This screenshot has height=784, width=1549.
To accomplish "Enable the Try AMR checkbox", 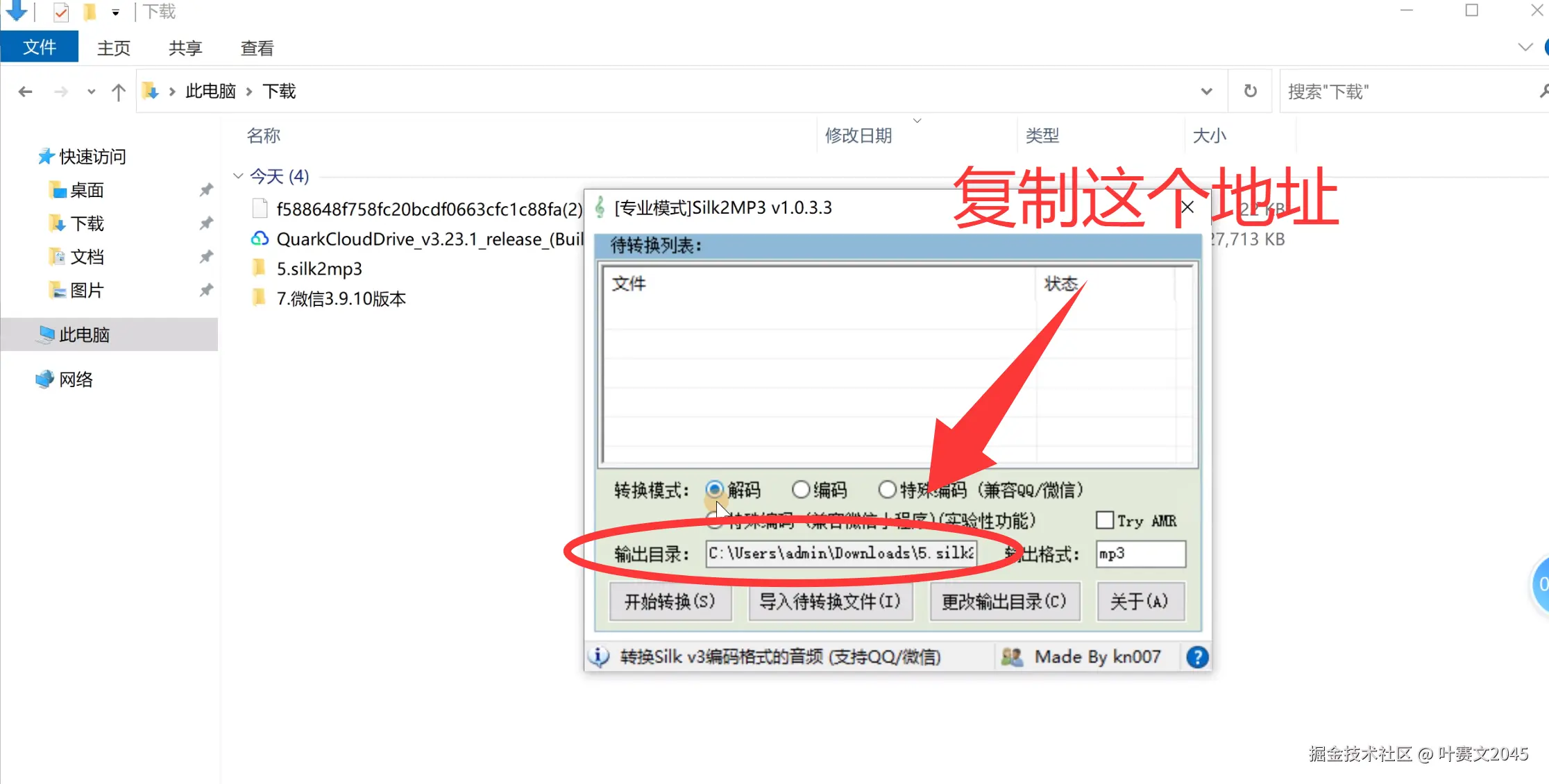I will (1105, 520).
